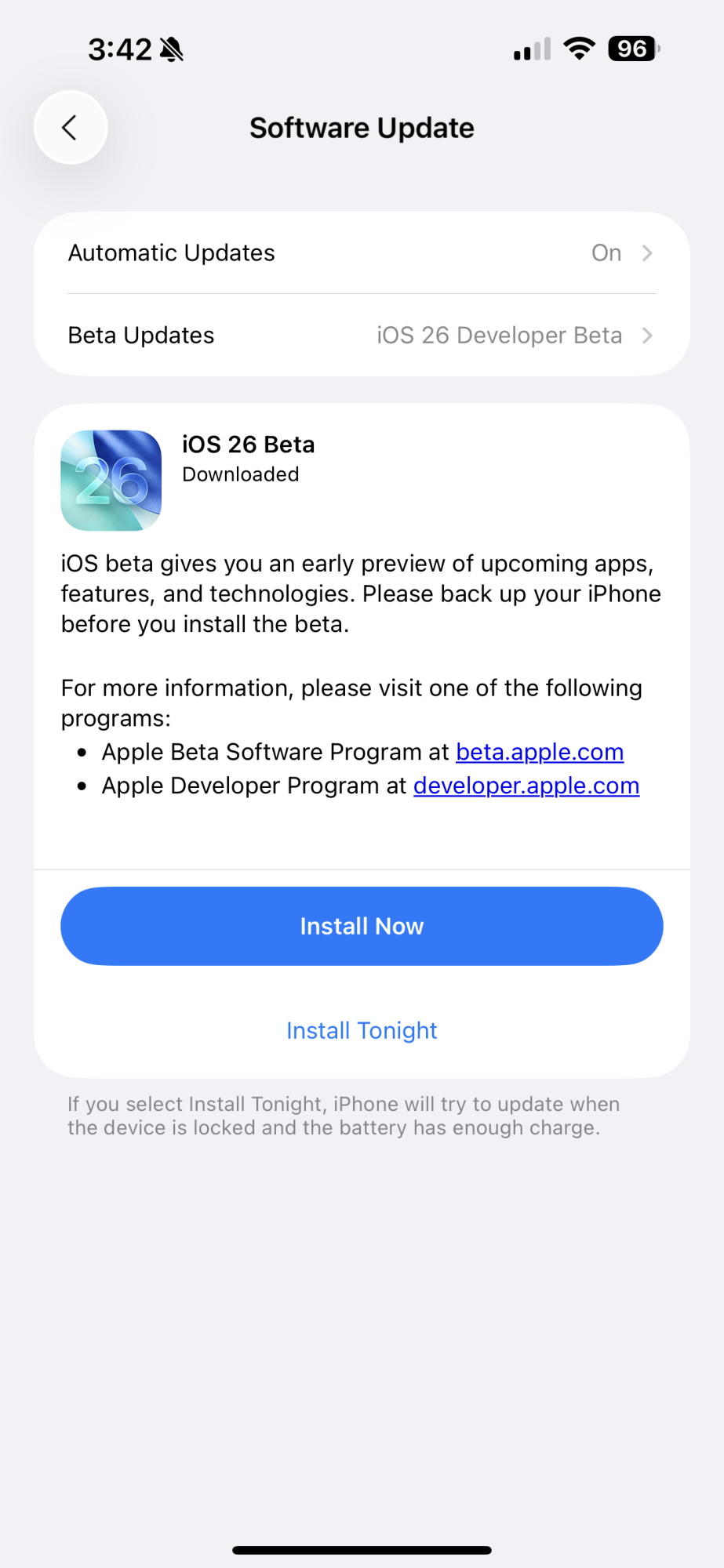
Task: Tap the battery level indicator
Action: tap(634, 49)
